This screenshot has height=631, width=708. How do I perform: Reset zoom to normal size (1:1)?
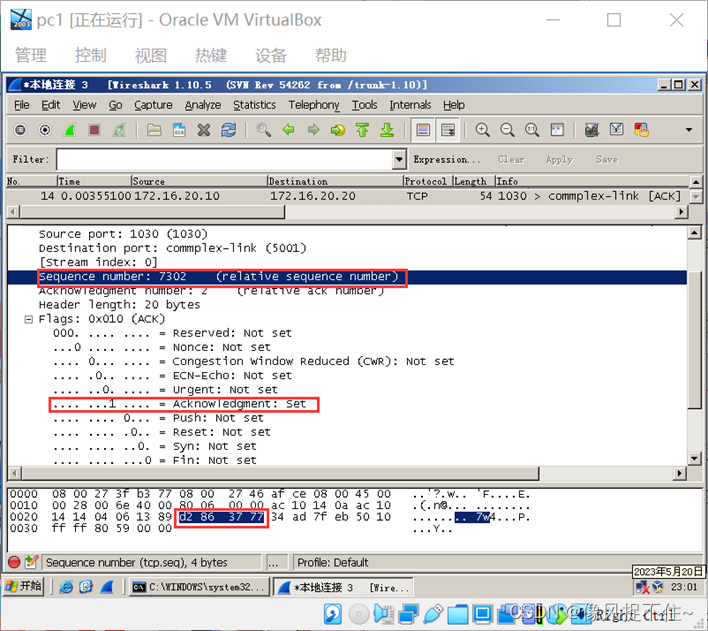(x=532, y=130)
